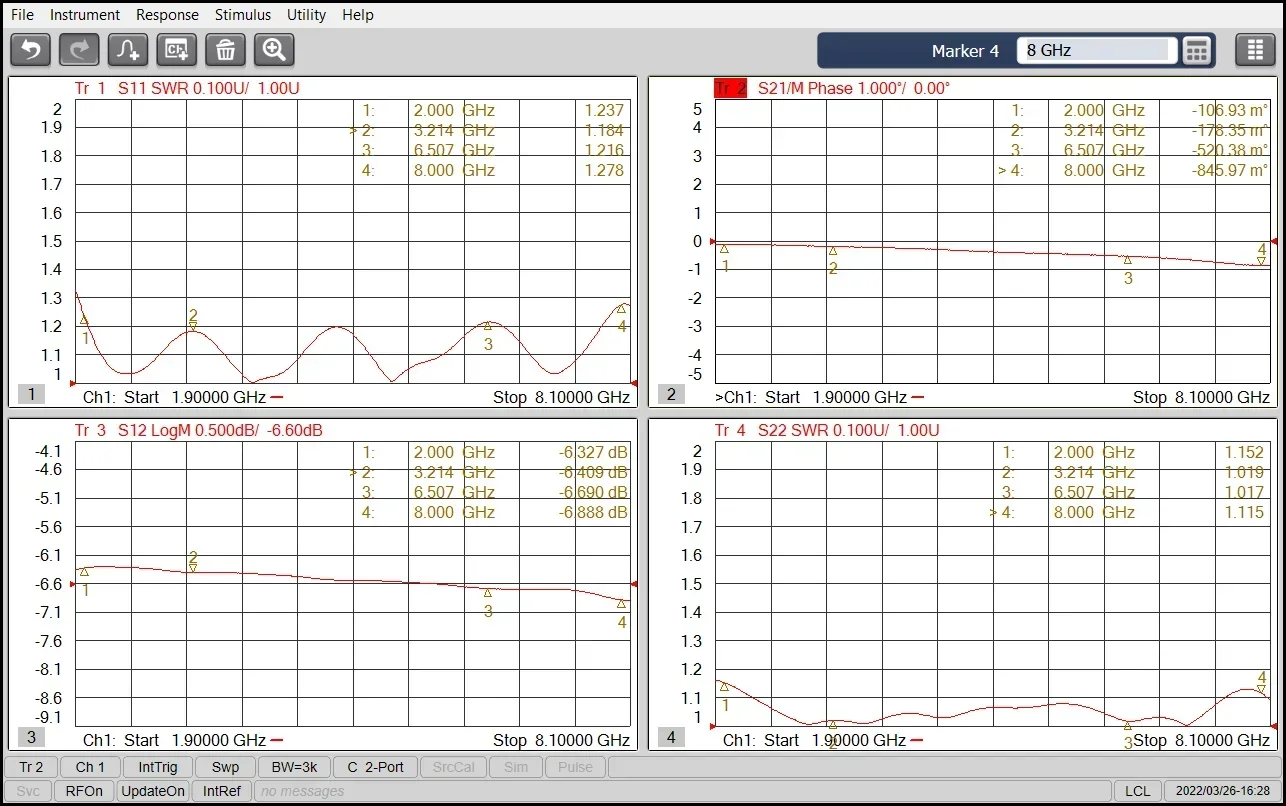The image size is (1286, 806).
Task: Toggle IntRef reference setting
Action: click(221, 791)
